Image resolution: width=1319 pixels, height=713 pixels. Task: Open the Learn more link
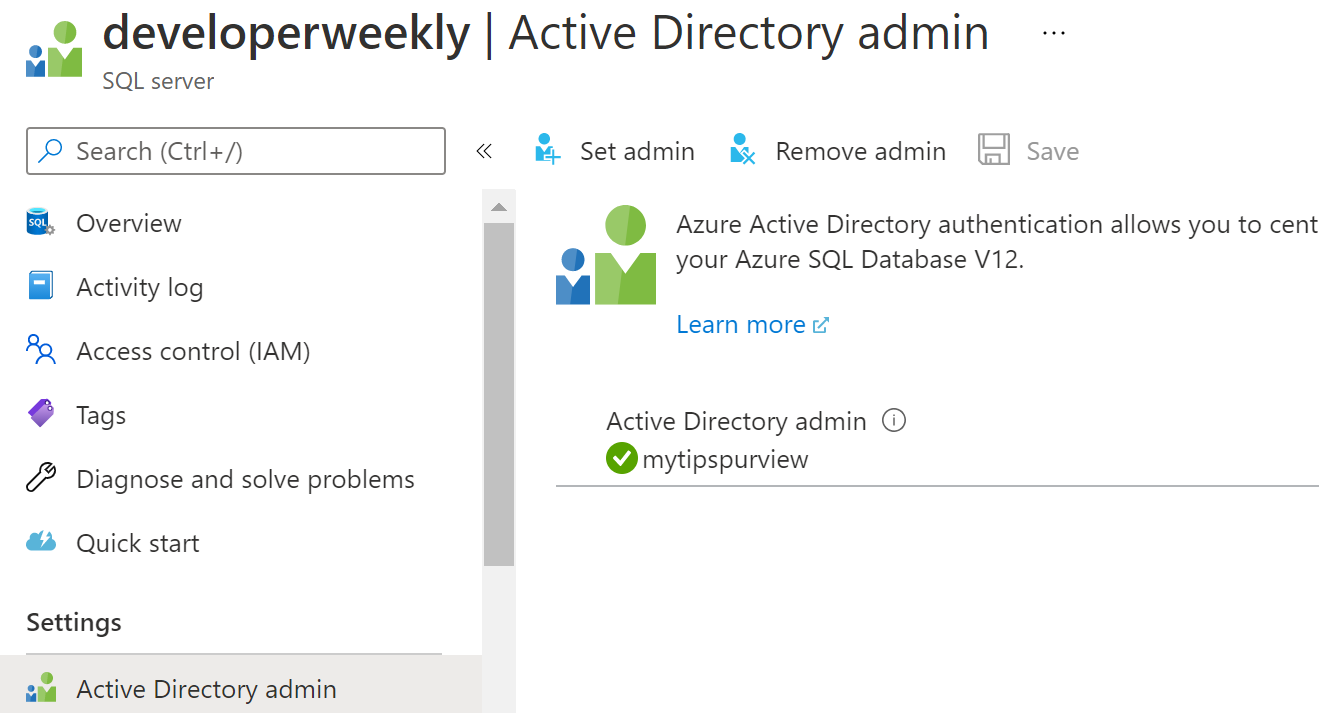point(752,324)
